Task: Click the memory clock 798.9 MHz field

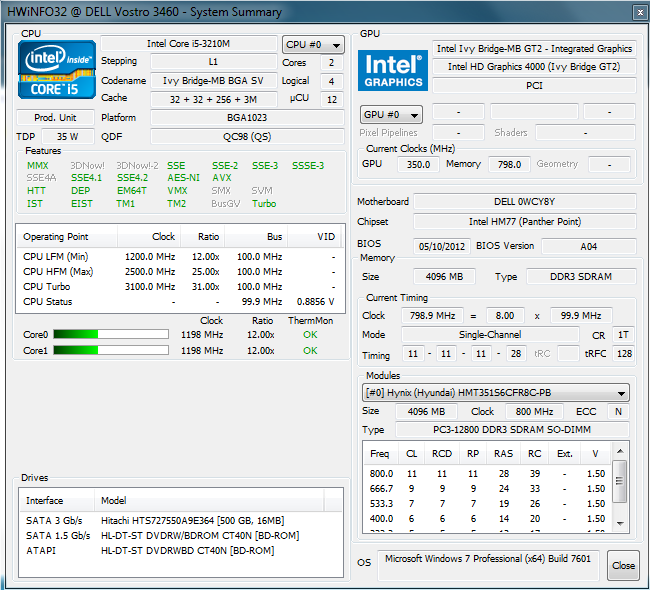Action: coord(432,316)
